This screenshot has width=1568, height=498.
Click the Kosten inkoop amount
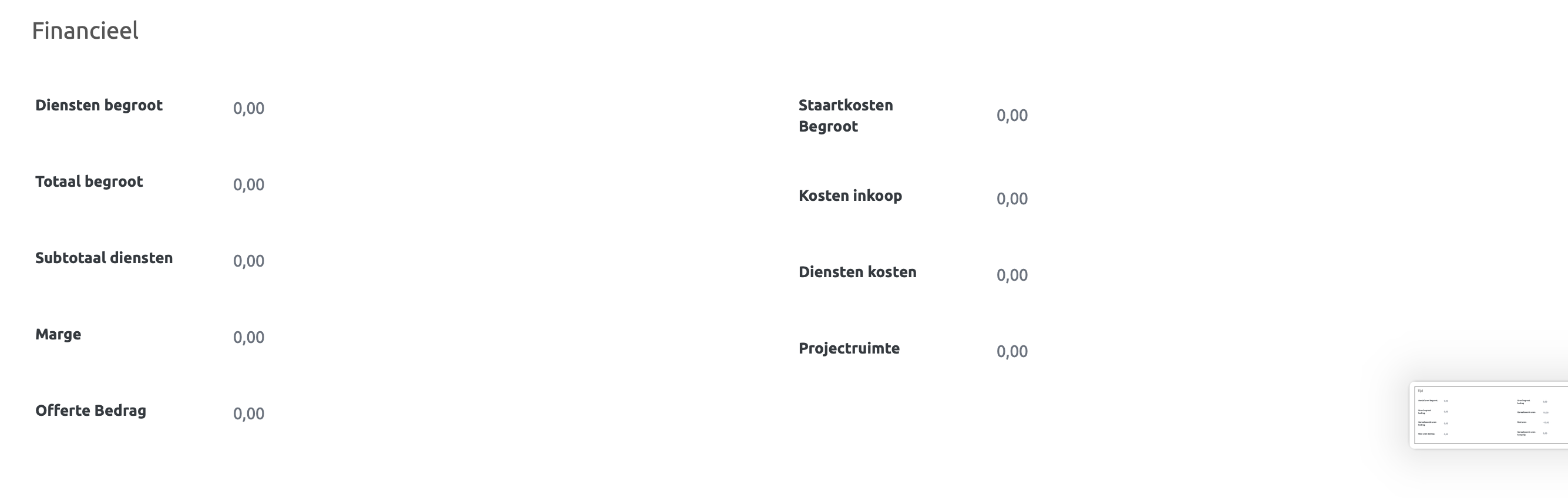click(x=1012, y=199)
